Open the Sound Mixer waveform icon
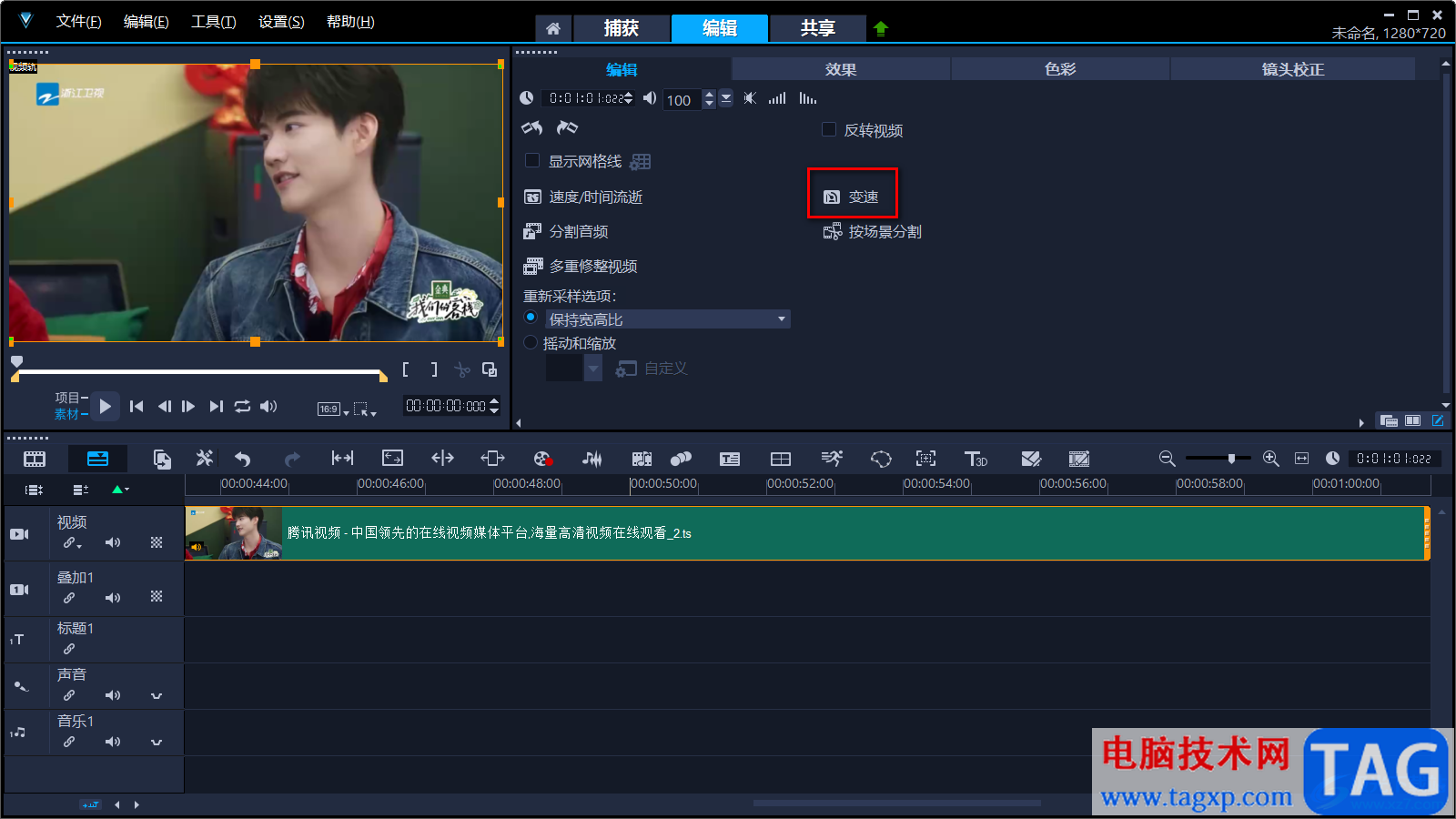The image size is (1456, 819). coord(591,459)
